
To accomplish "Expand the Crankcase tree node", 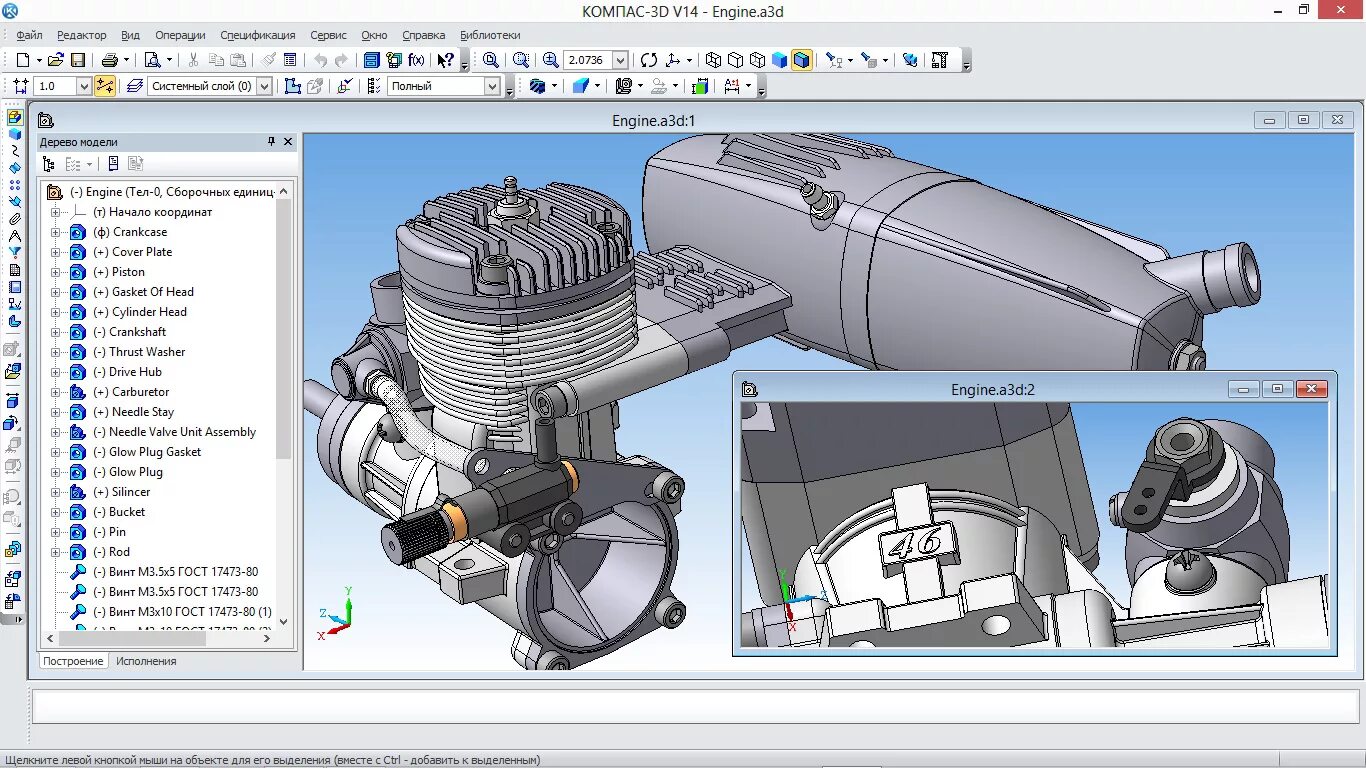I will coord(56,232).
